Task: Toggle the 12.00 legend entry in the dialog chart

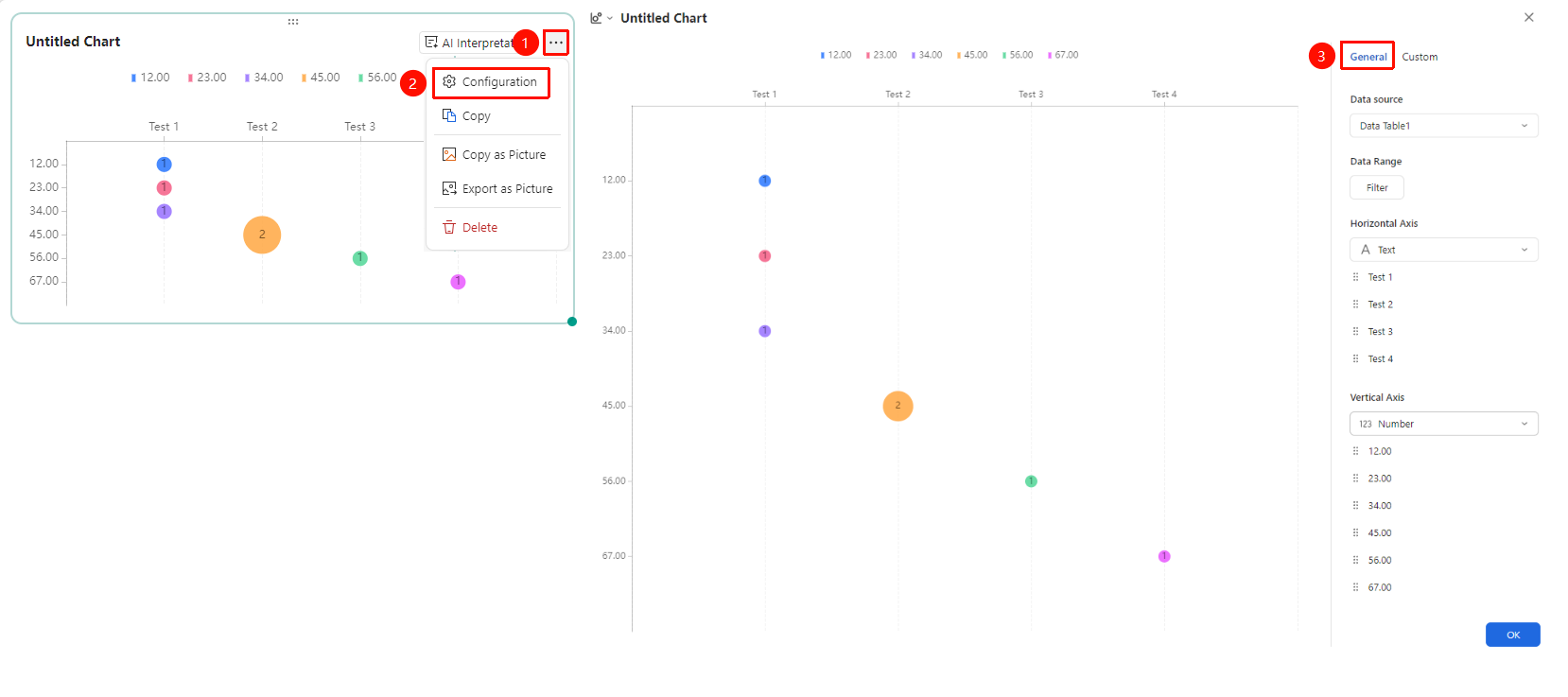Action: pyautogui.click(x=836, y=55)
